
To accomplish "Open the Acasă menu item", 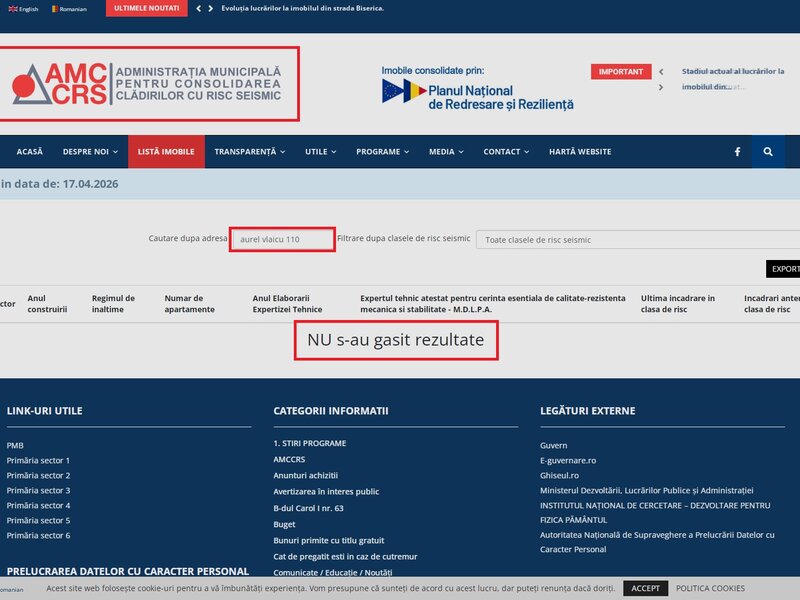I will click(x=30, y=152).
